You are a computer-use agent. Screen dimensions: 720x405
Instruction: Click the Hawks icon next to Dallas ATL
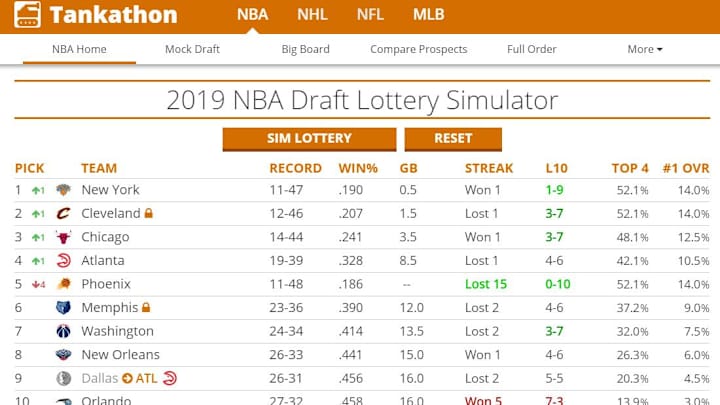(x=169, y=378)
